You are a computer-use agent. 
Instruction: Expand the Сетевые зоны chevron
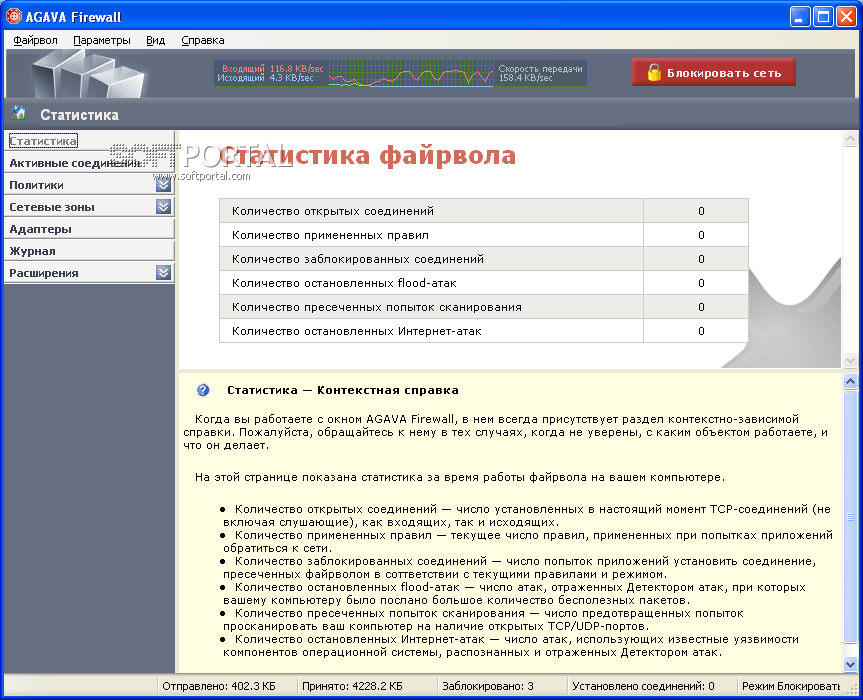tap(163, 207)
